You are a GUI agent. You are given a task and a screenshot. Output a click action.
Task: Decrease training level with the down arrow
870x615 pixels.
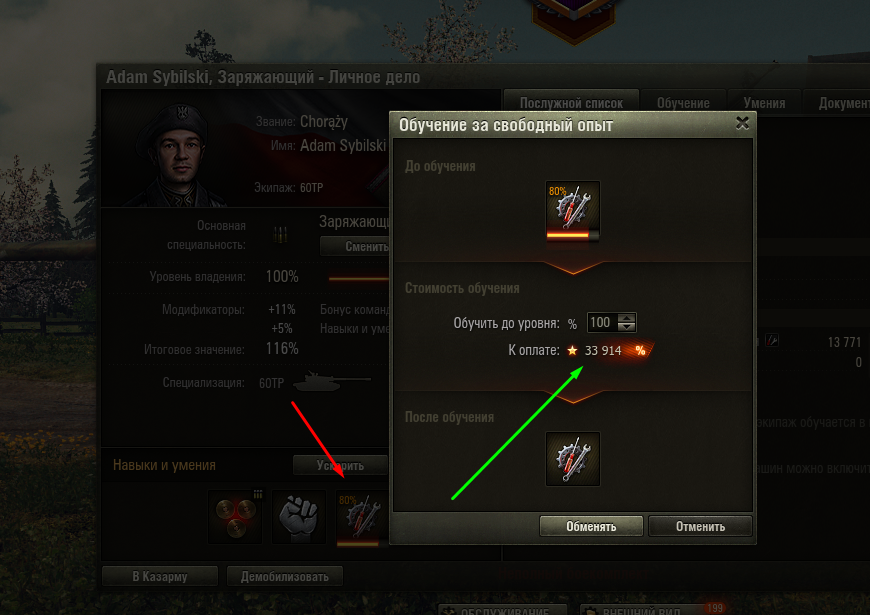pyautogui.click(x=626, y=327)
